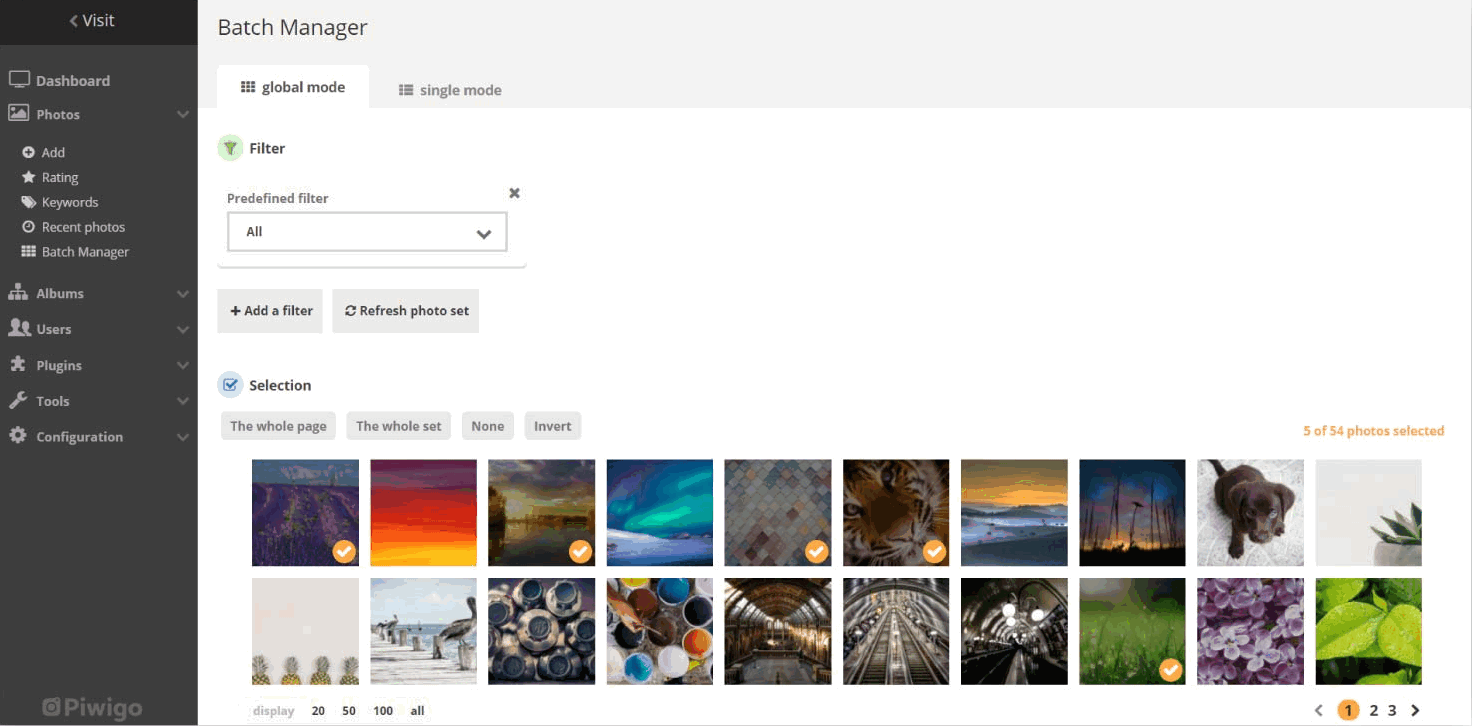
Task: Click the Invert selection button
Action: click(x=553, y=426)
